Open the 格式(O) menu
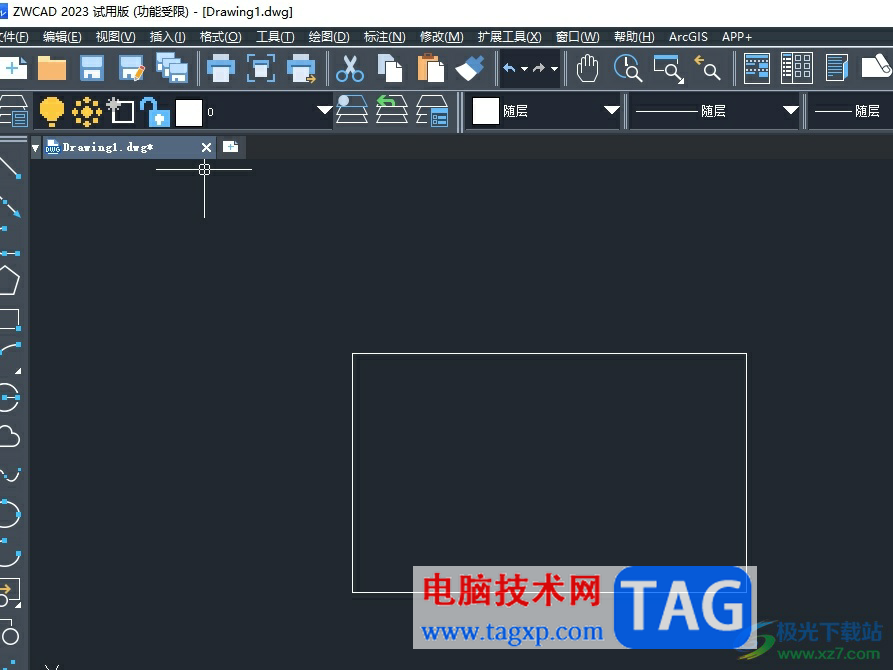Screen dimensions: 893x670 [x=220, y=37]
